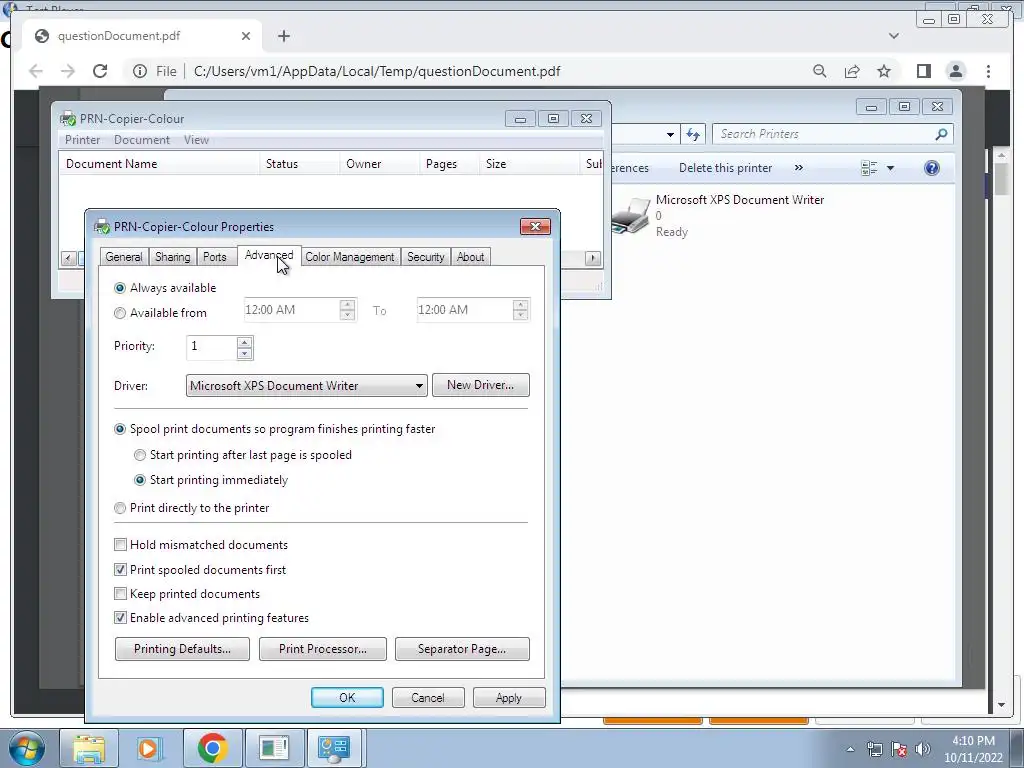Open the zoom magnifier in address bar
Viewport: 1024px width, 768px height.
pyautogui.click(x=820, y=71)
